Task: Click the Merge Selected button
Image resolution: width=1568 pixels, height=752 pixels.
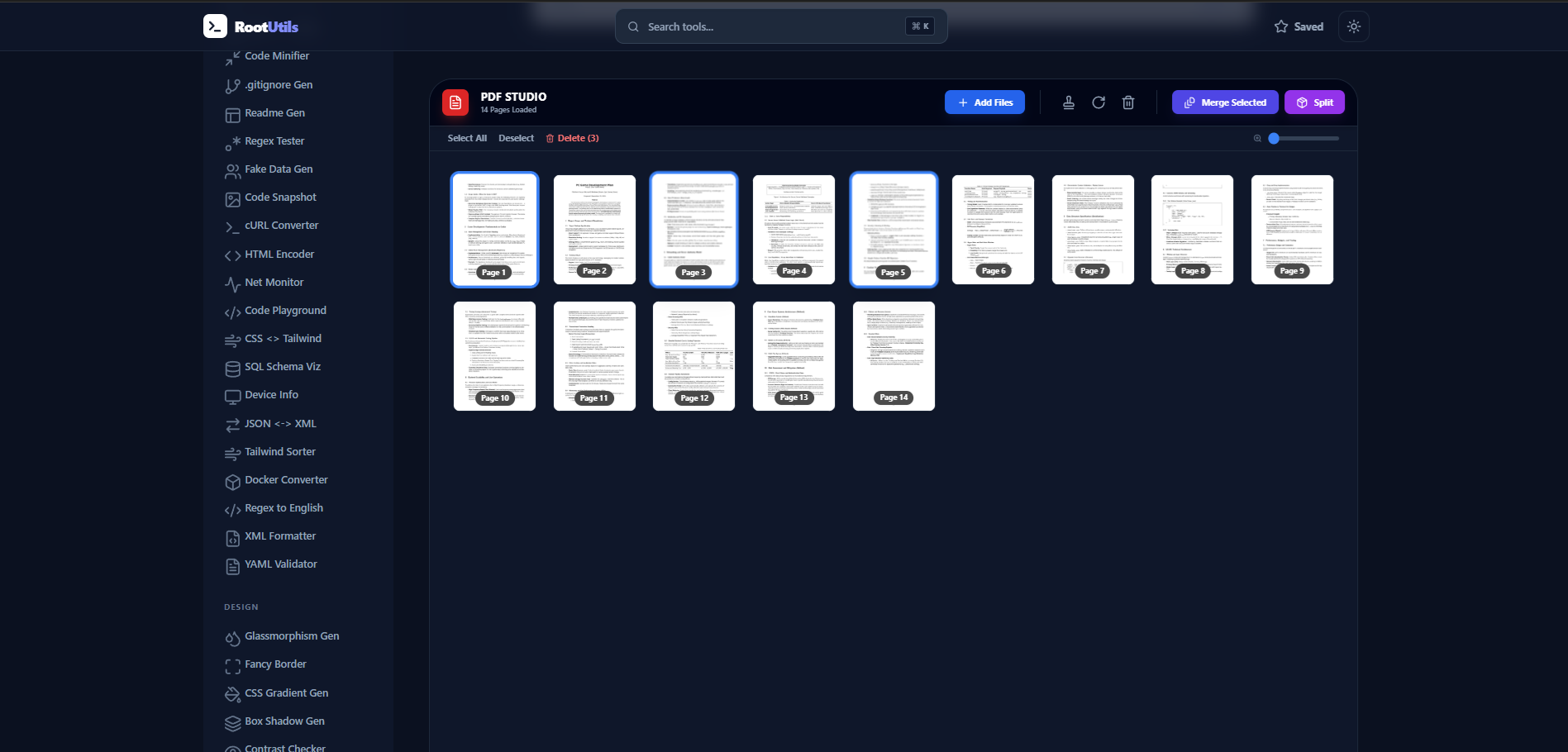Action: point(1225,102)
